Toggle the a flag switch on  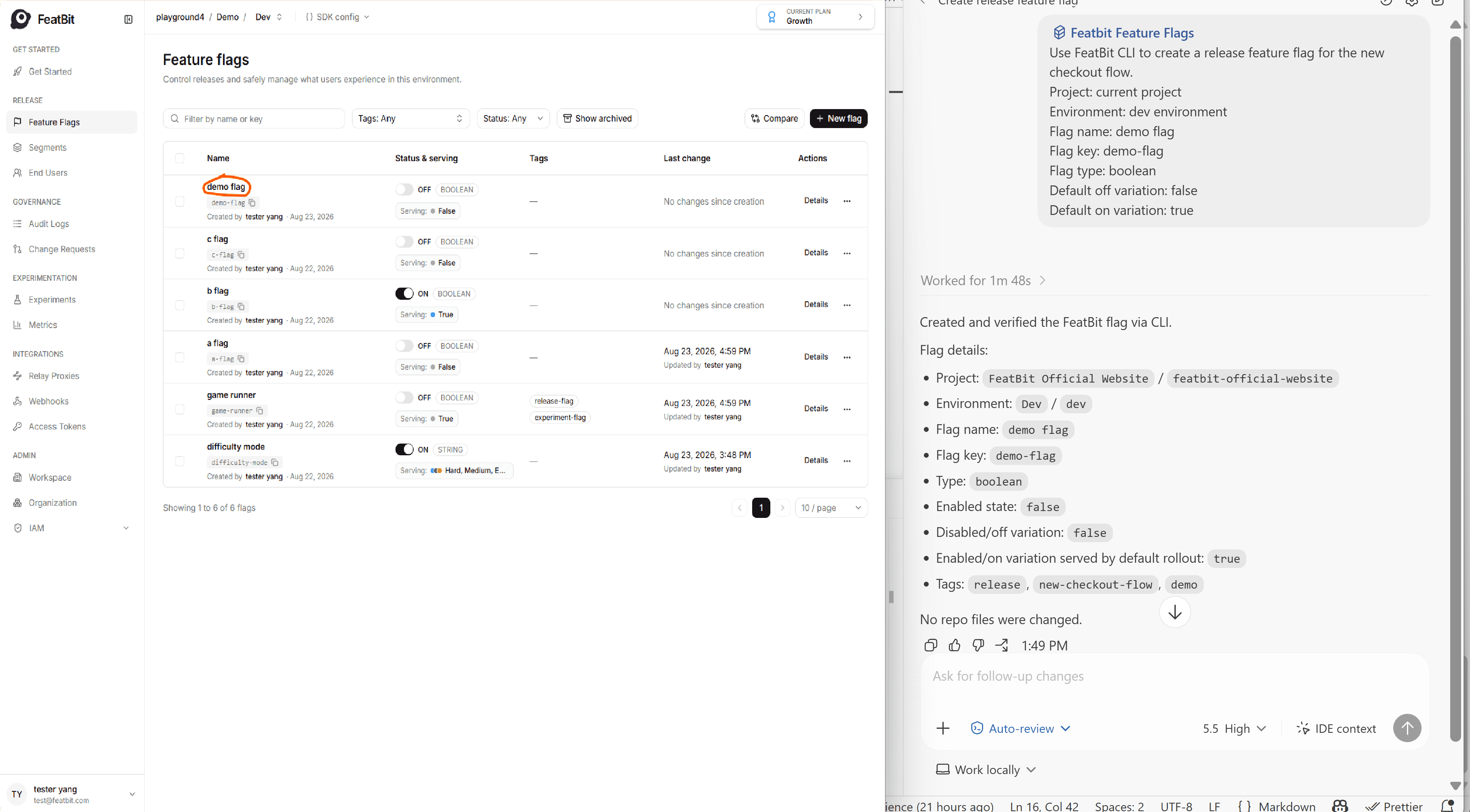[x=404, y=346]
